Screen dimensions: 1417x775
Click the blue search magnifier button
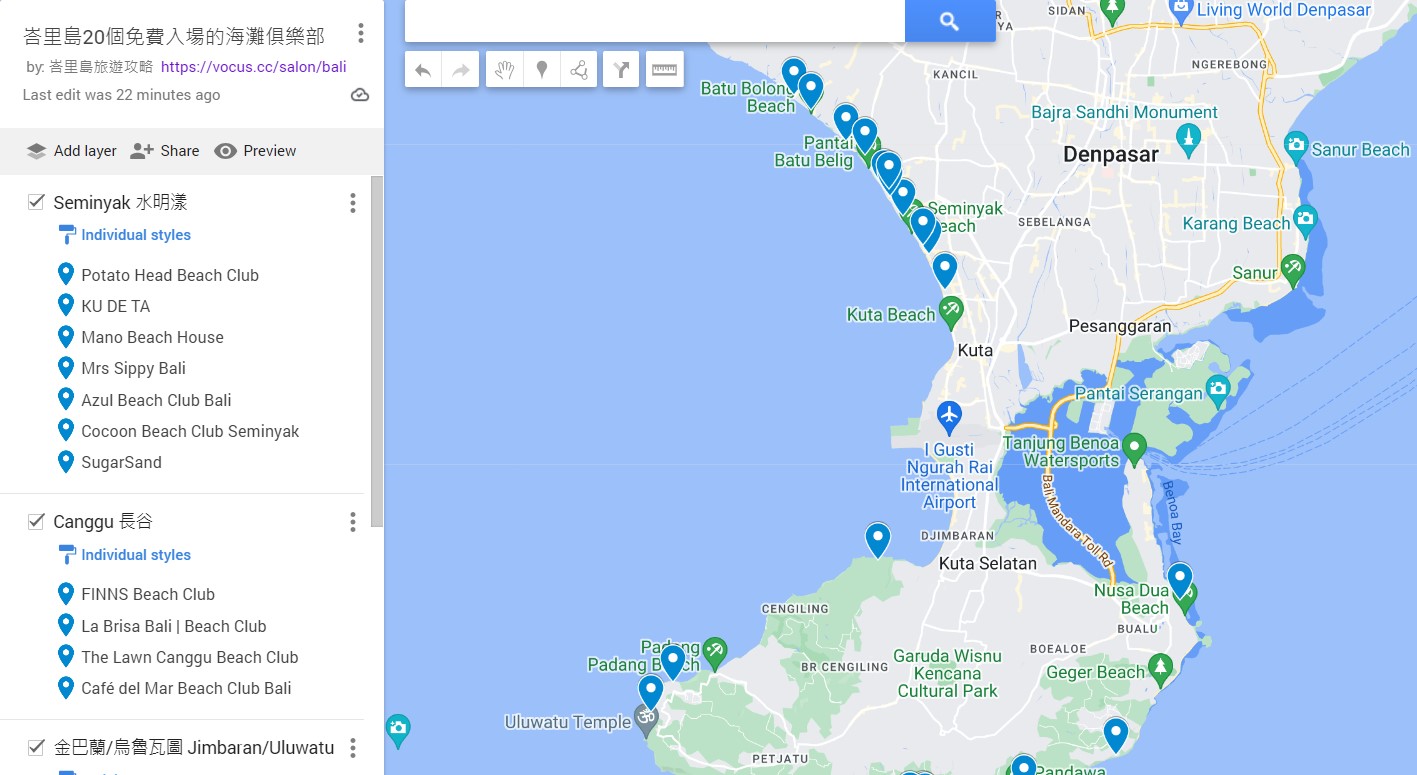click(x=950, y=21)
